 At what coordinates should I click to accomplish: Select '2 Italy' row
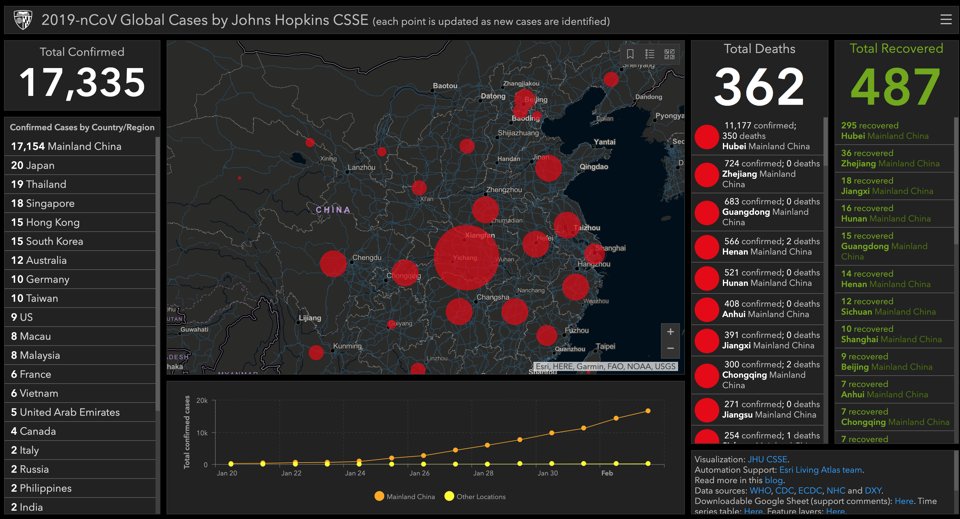(80, 450)
